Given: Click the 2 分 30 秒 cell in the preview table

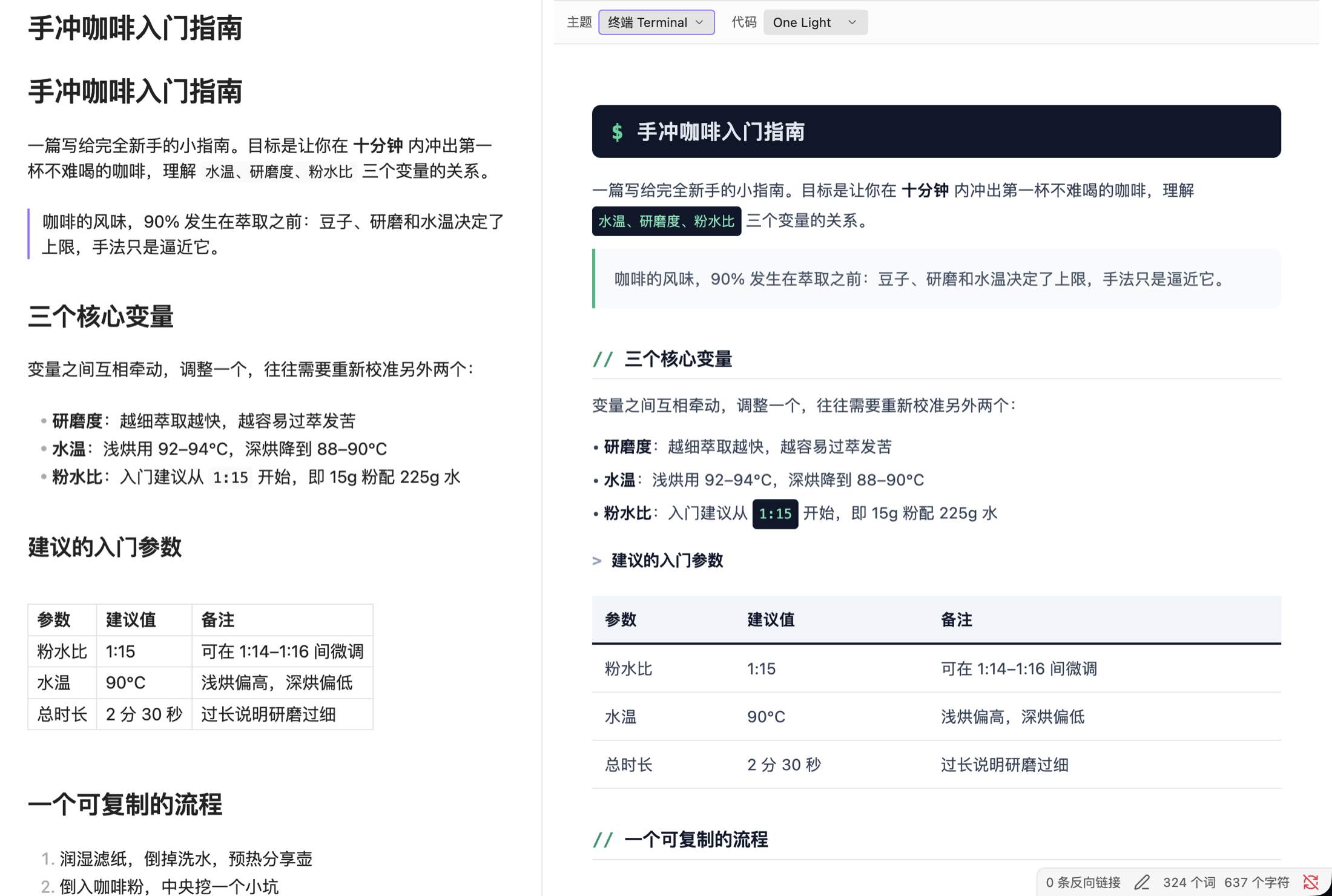Looking at the screenshot, I should 783,765.
